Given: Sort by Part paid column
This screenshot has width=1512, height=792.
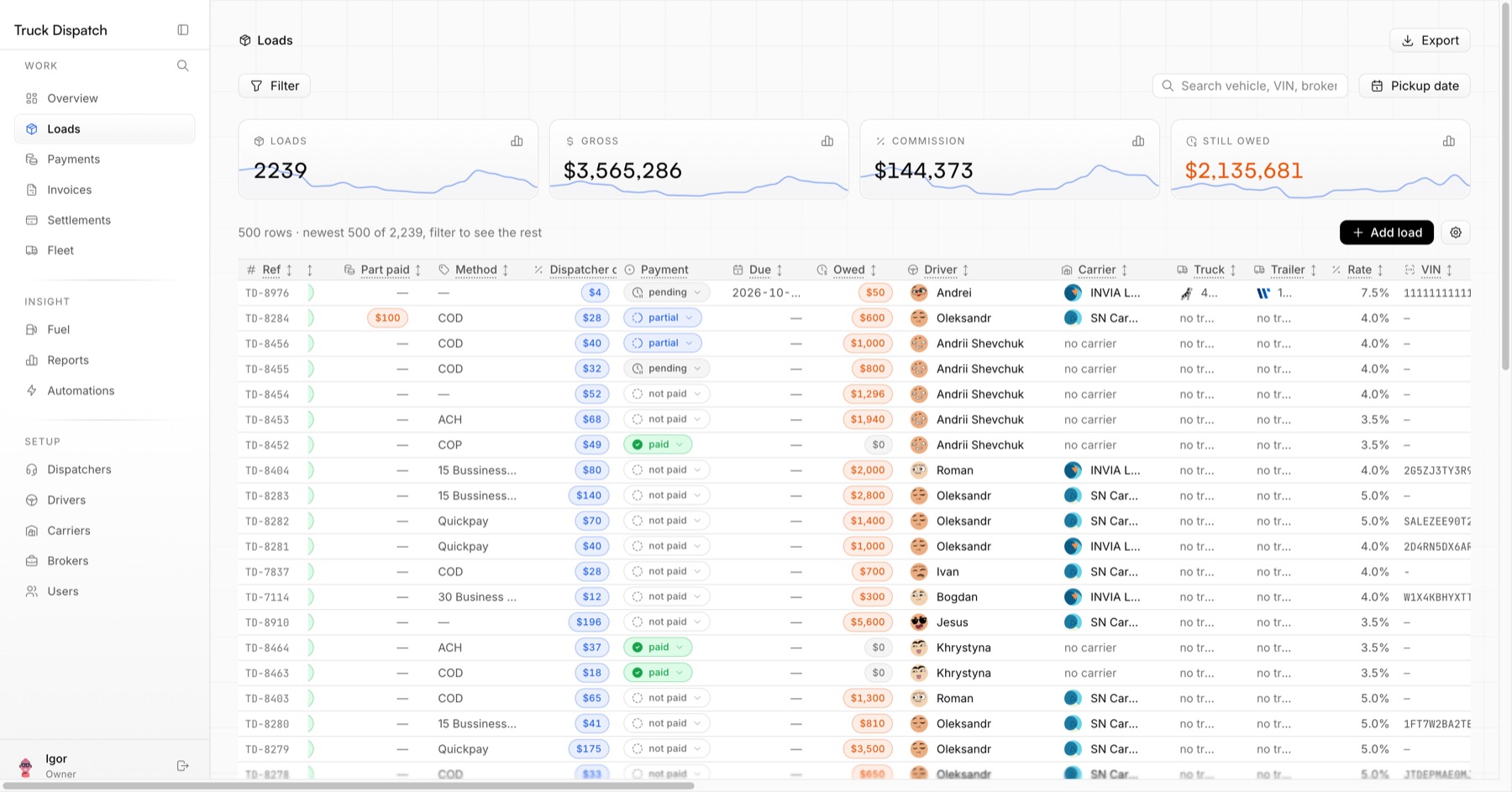Looking at the screenshot, I should 417,270.
